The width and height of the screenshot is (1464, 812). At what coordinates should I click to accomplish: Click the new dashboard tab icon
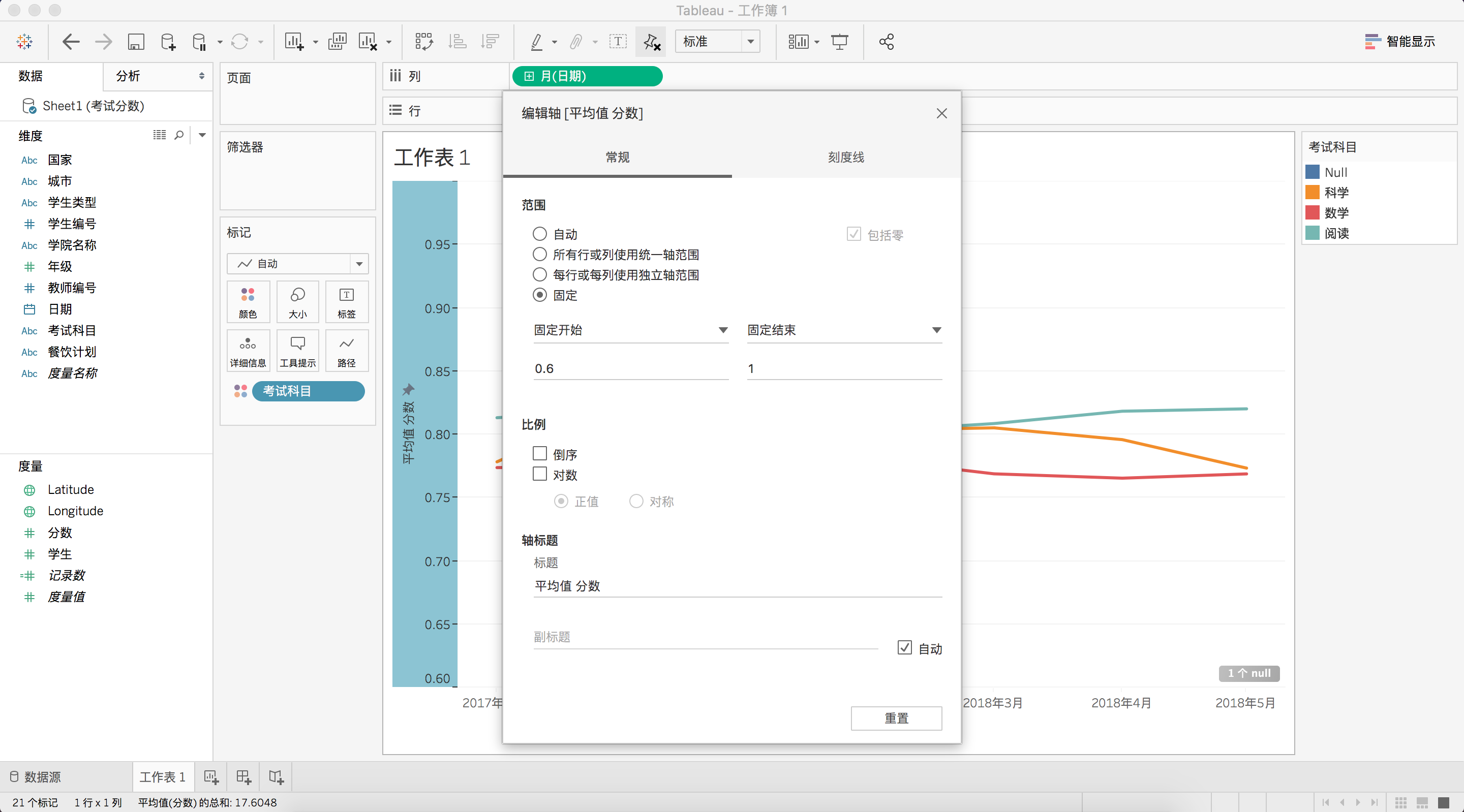coord(243,777)
